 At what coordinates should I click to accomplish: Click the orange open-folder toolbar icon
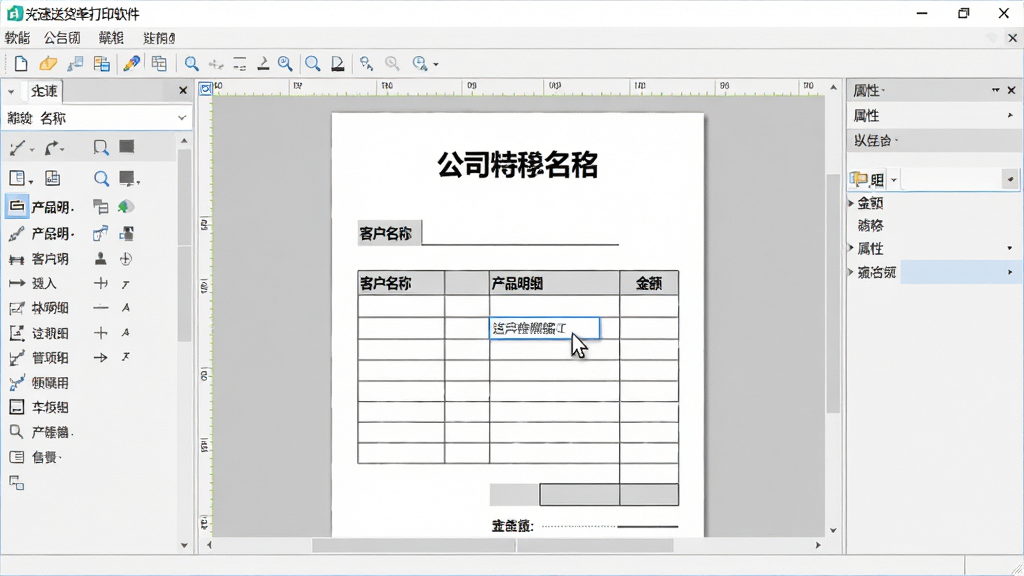48,63
